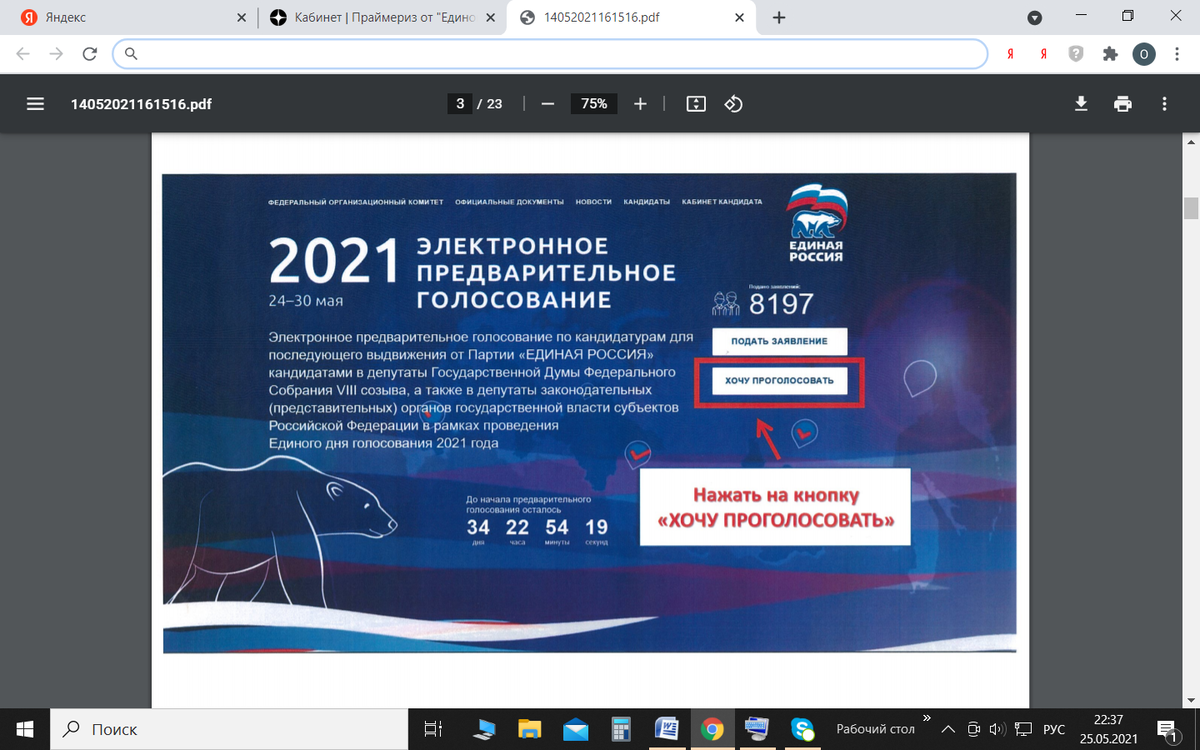Screen dimensions: 1200x750
Task: Open the monitor app beside Skype
Action: [757, 728]
